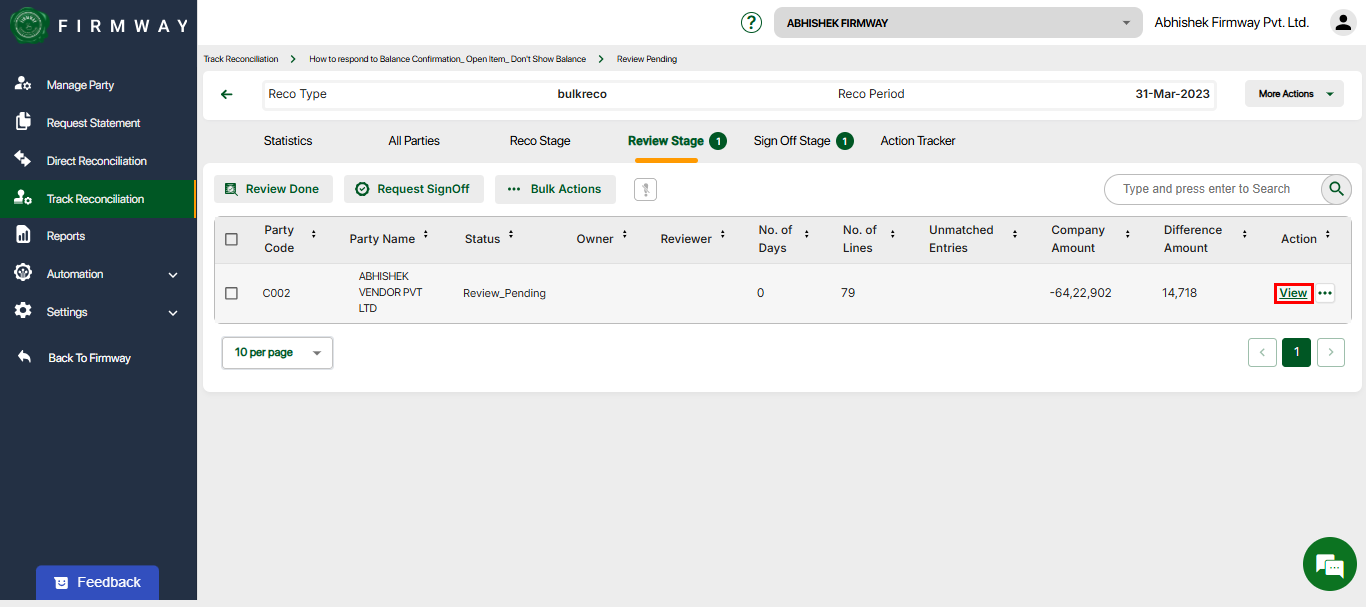
Task: Click the search magnifier icon
Action: (1336, 189)
